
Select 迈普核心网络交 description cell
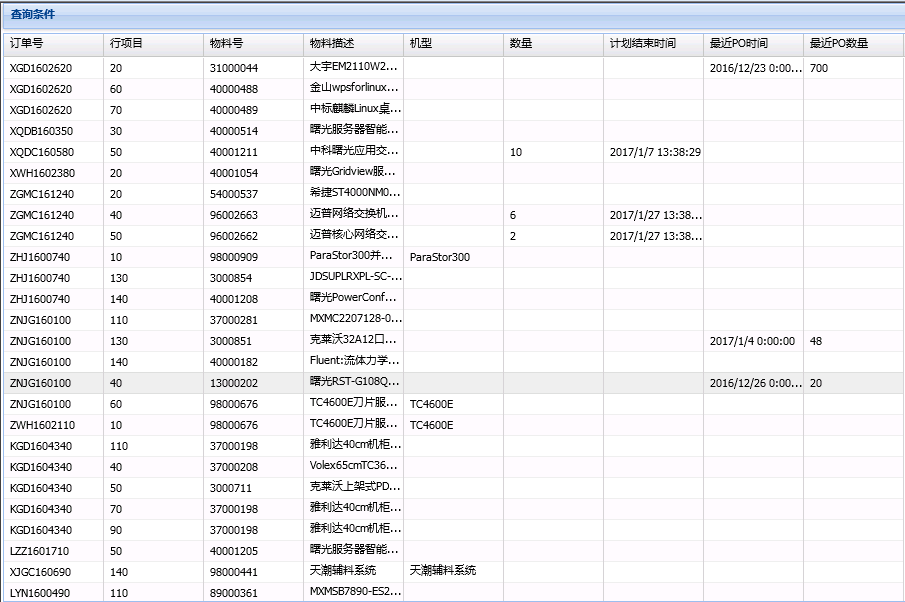coord(353,235)
